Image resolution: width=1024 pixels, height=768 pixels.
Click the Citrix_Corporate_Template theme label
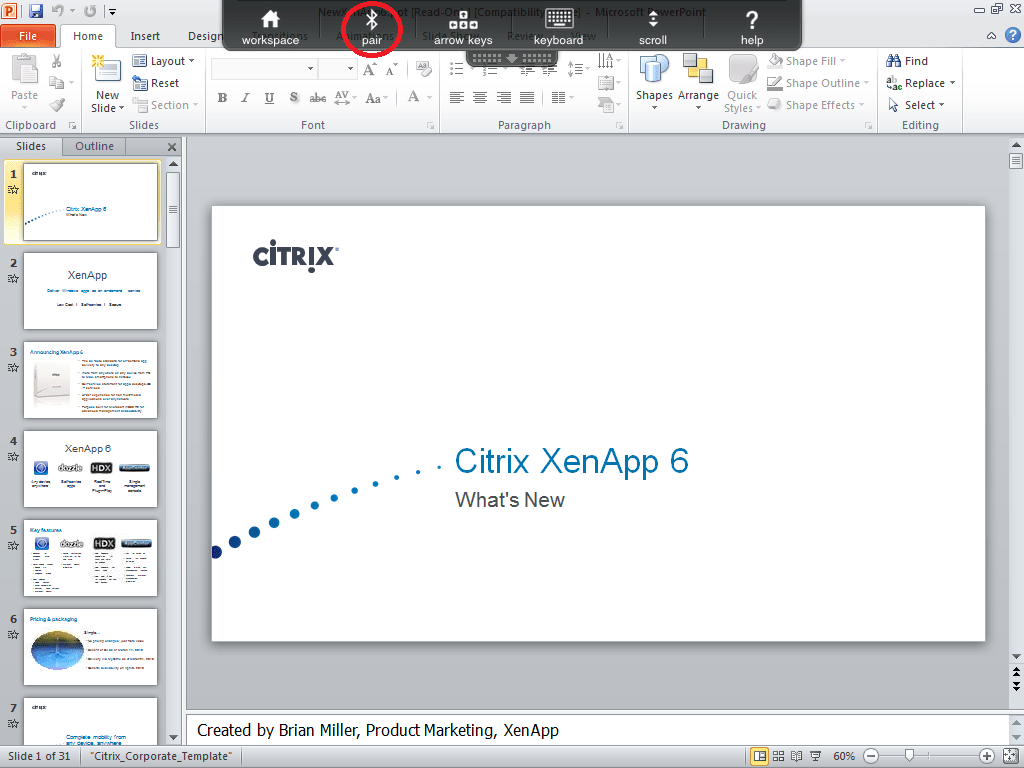click(161, 756)
